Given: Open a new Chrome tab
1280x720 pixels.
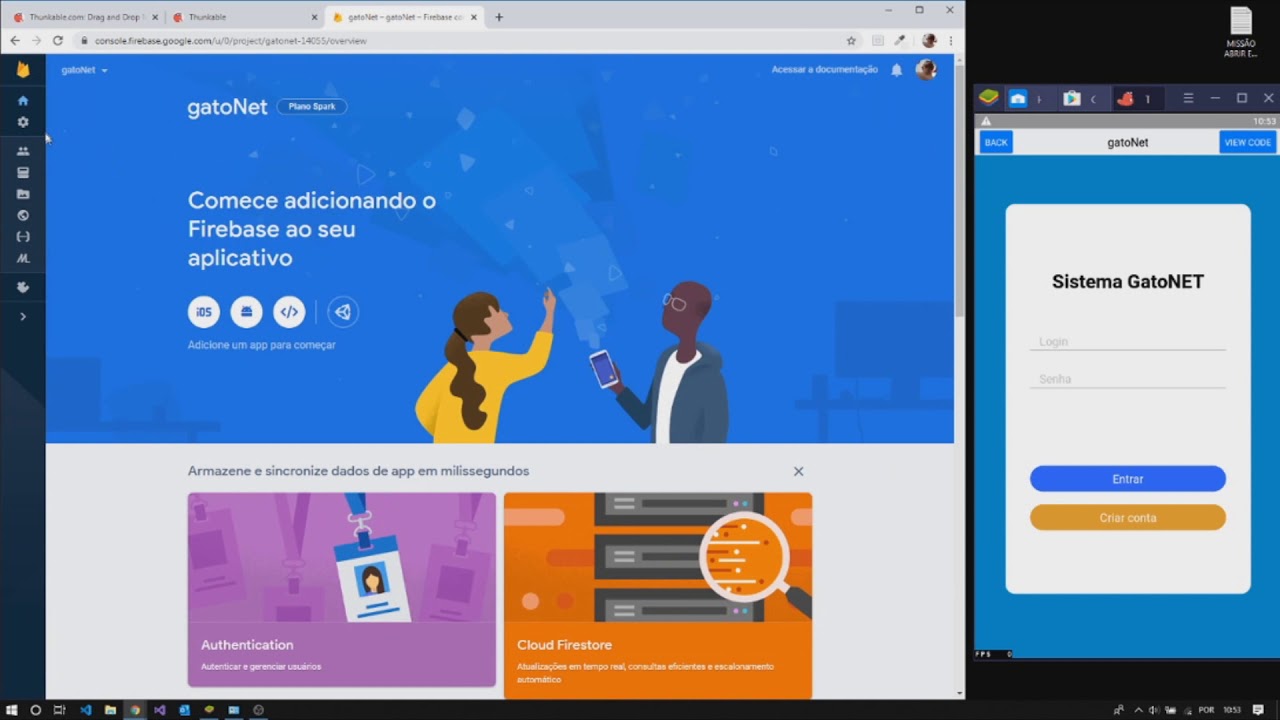Looking at the screenshot, I should [499, 17].
